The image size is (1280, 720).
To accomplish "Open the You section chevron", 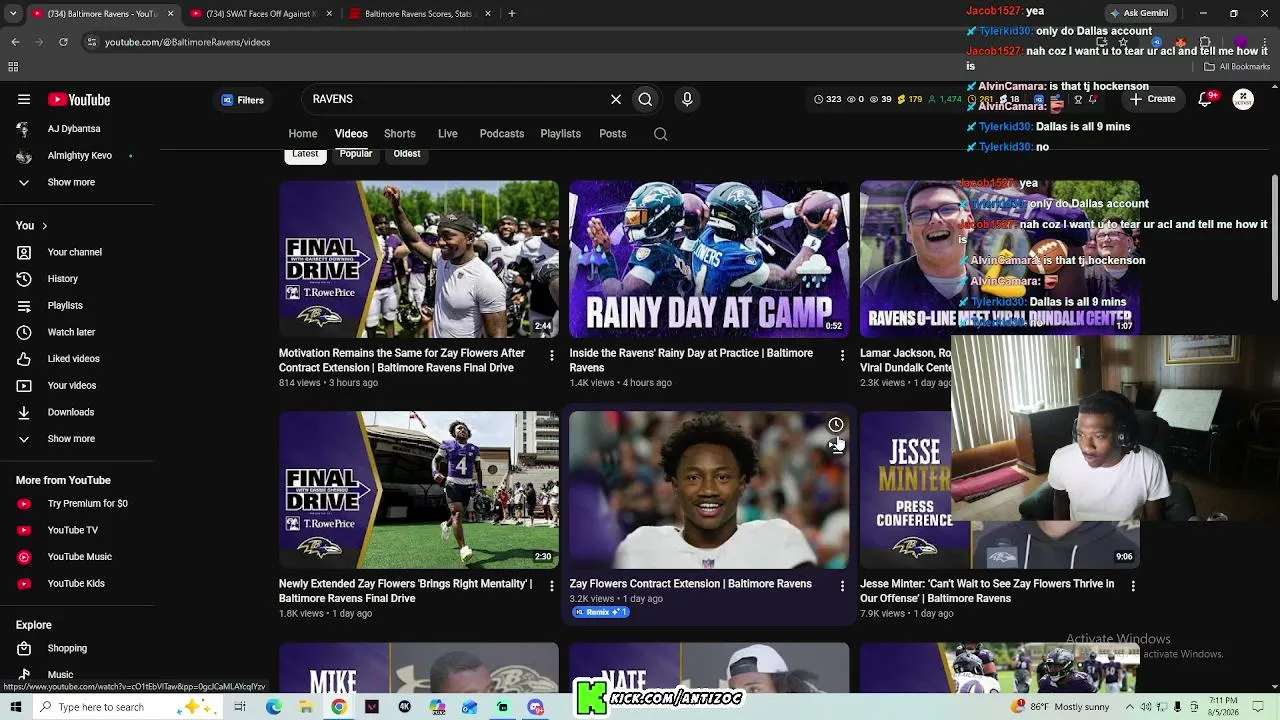I will pos(44,226).
